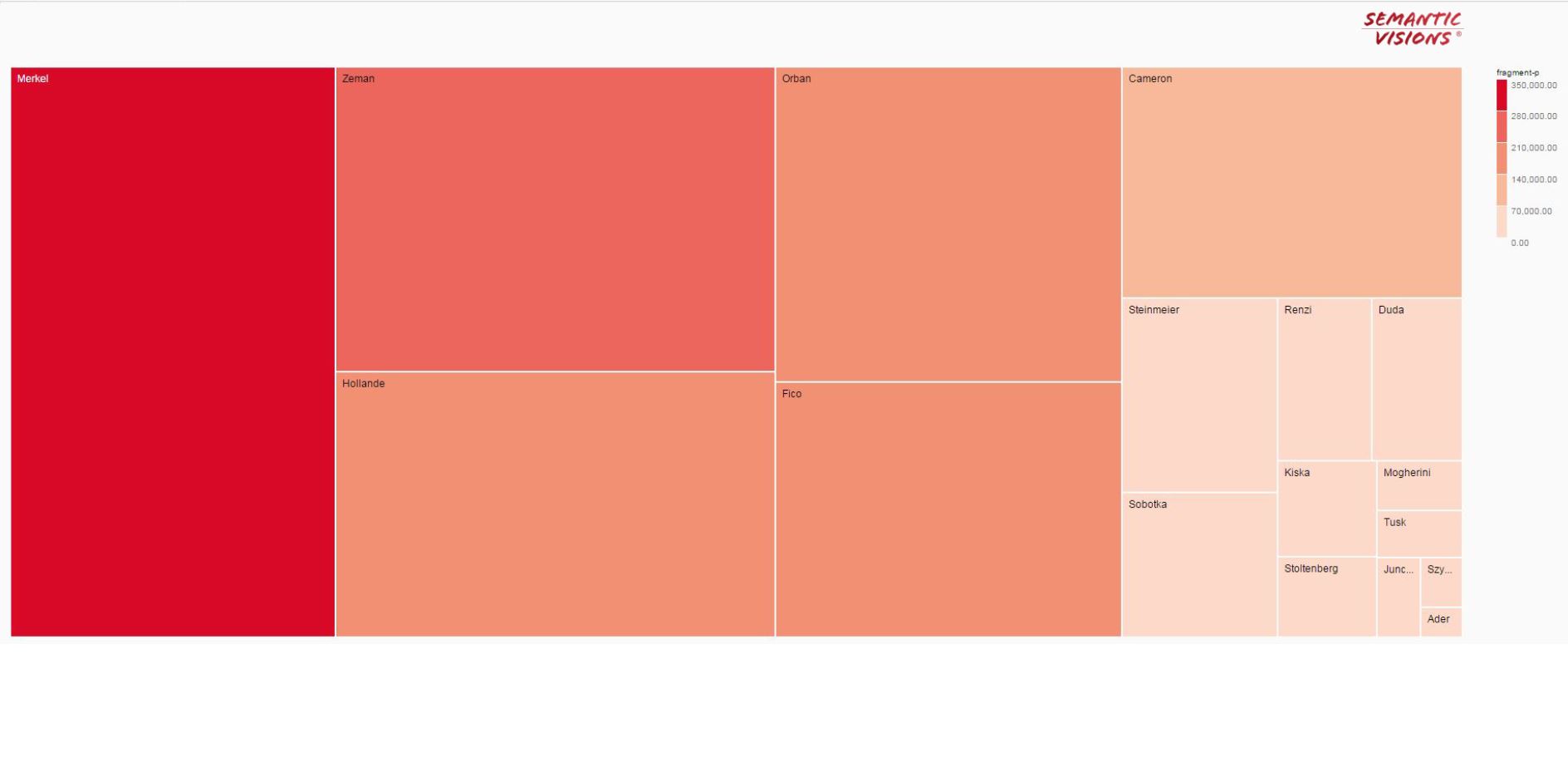Click the Semantic Visions logo
1568x782 pixels.
(x=1412, y=28)
